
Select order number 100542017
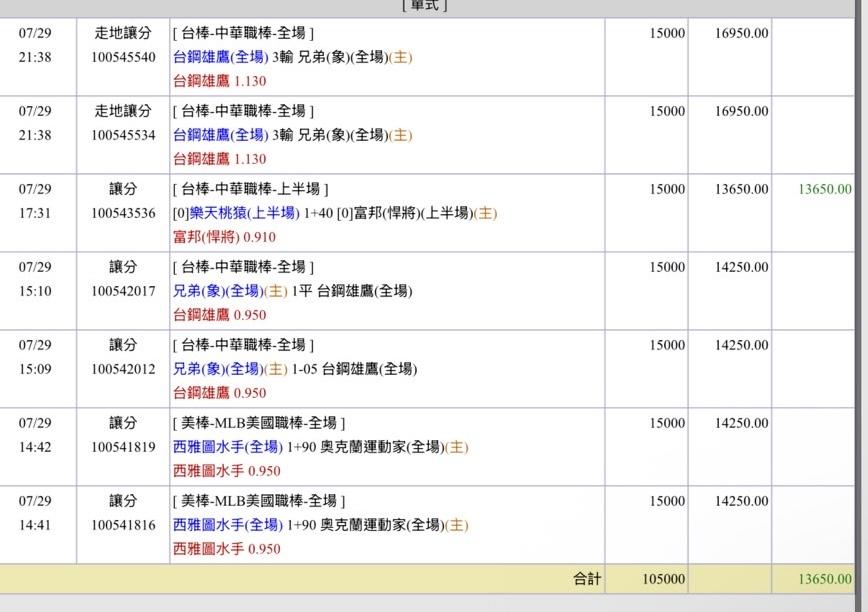123,291
